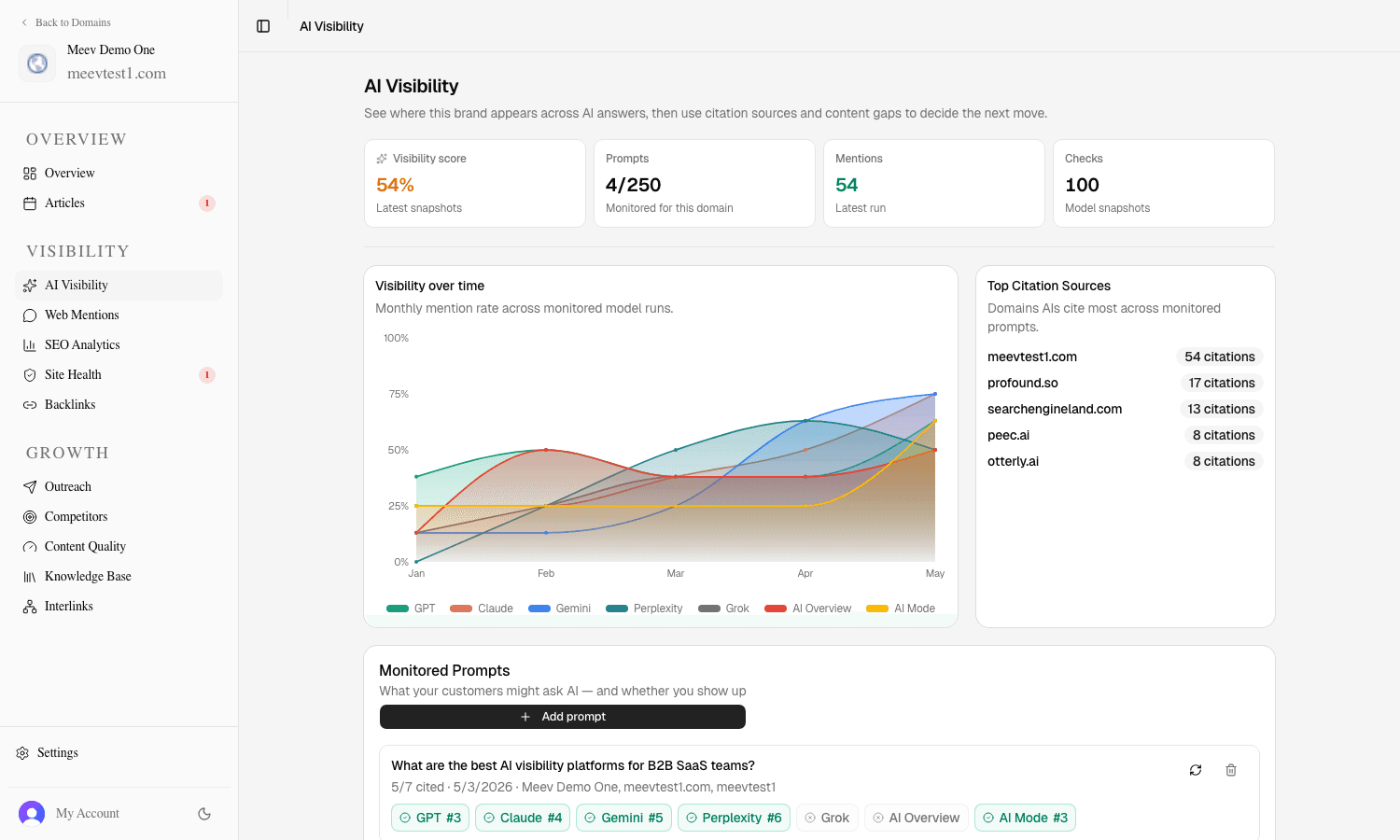Click the GPT #3 result chip

click(430, 818)
